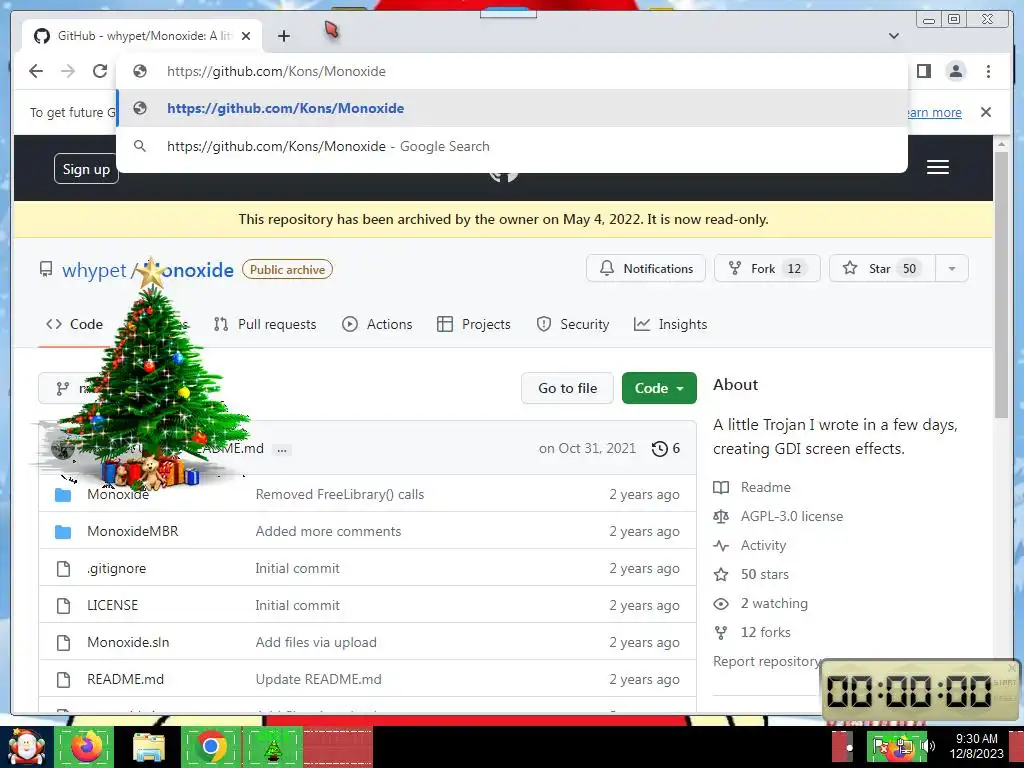Screen dimensions: 1024x768
Task: Close the GitHub whypet/Monoxide tab
Action: point(246,36)
